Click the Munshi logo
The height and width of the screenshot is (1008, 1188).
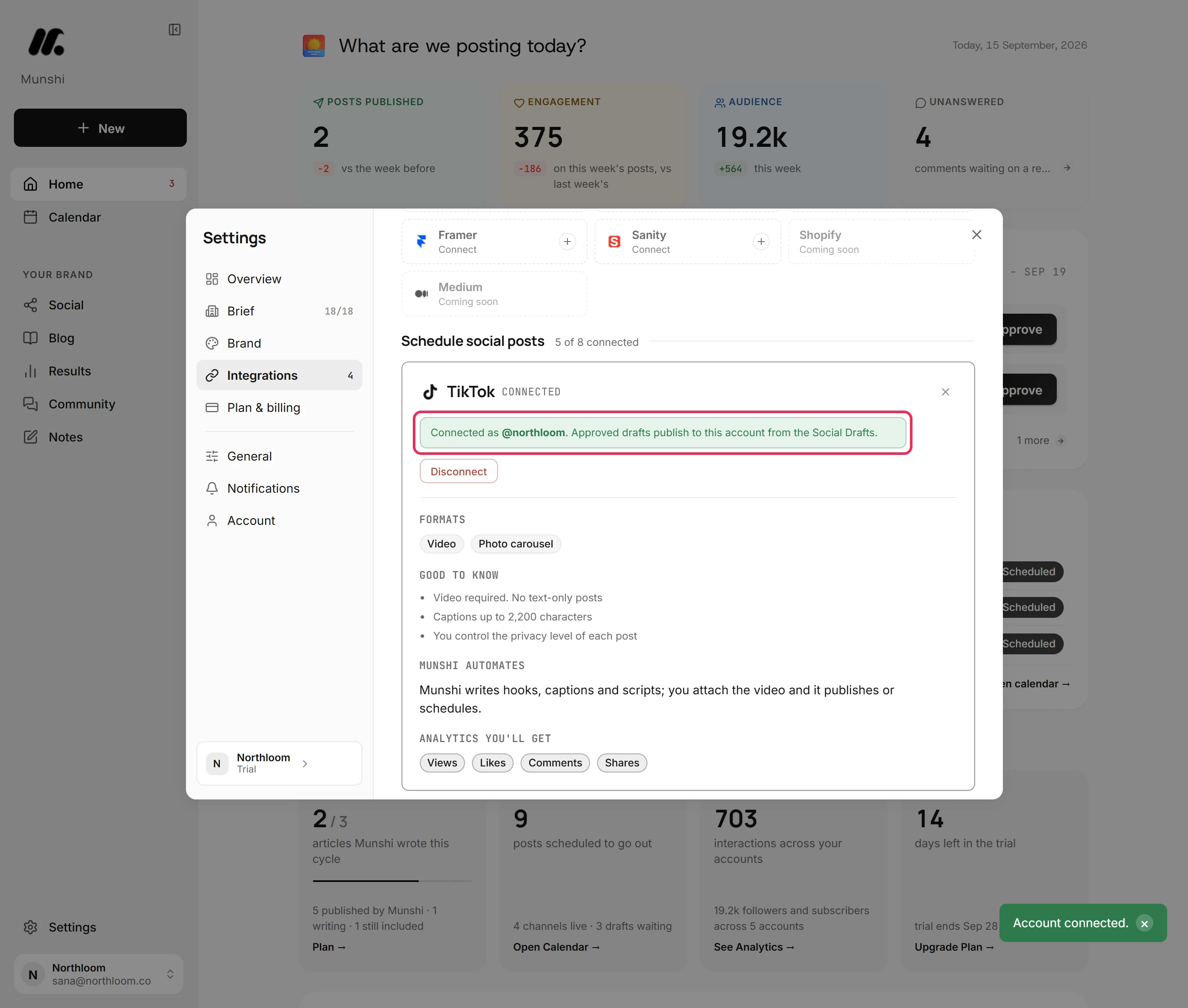[46, 42]
